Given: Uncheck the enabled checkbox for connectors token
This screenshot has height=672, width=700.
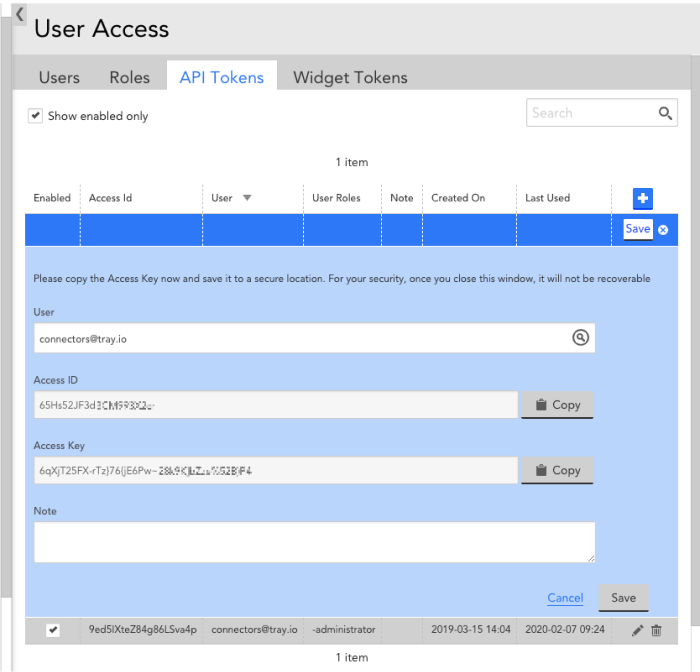Looking at the screenshot, I should [53, 630].
